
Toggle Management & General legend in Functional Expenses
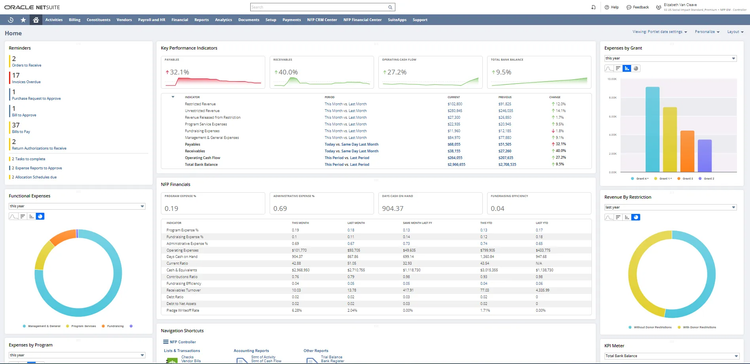coord(42,326)
